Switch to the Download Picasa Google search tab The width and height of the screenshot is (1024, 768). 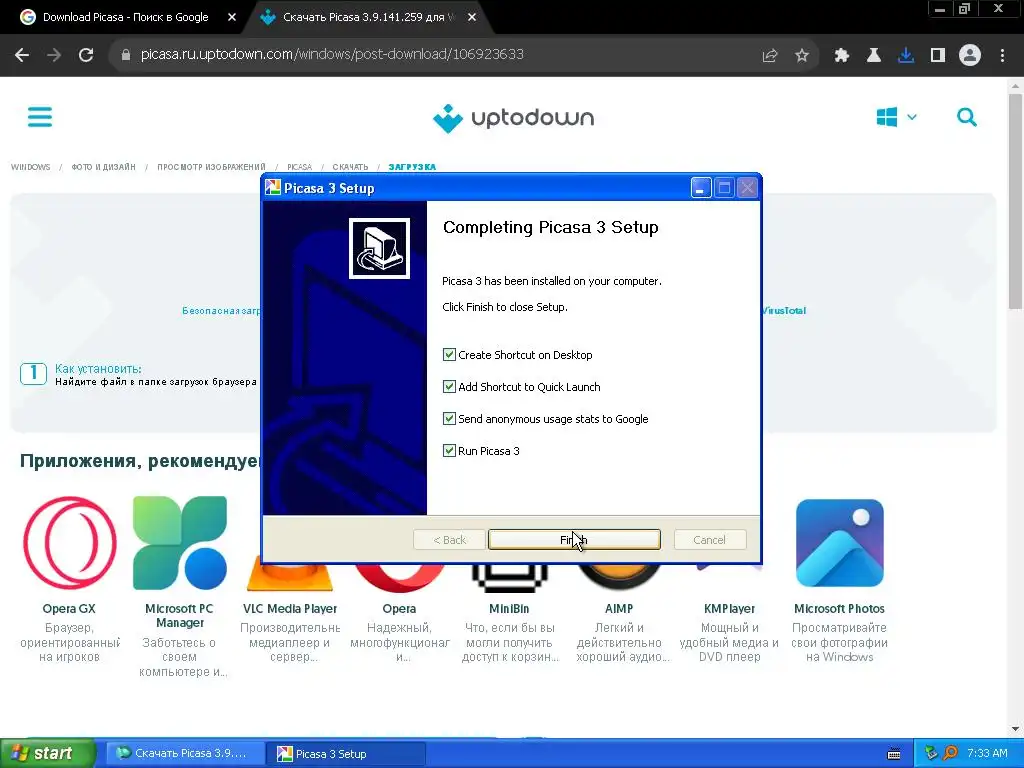[x=125, y=17]
